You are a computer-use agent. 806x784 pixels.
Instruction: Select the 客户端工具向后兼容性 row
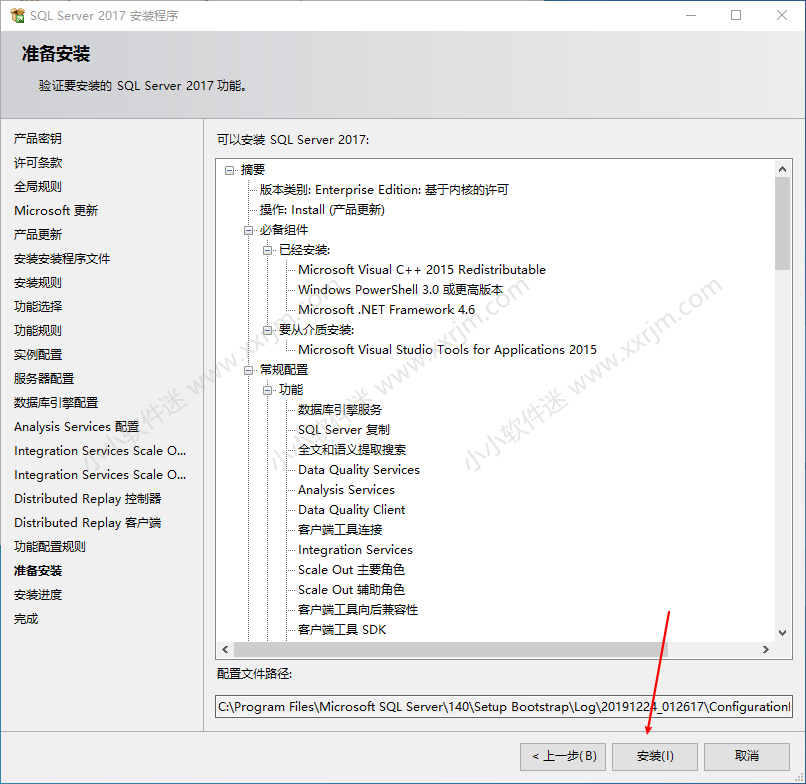pyautogui.click(x=358, y=610)
